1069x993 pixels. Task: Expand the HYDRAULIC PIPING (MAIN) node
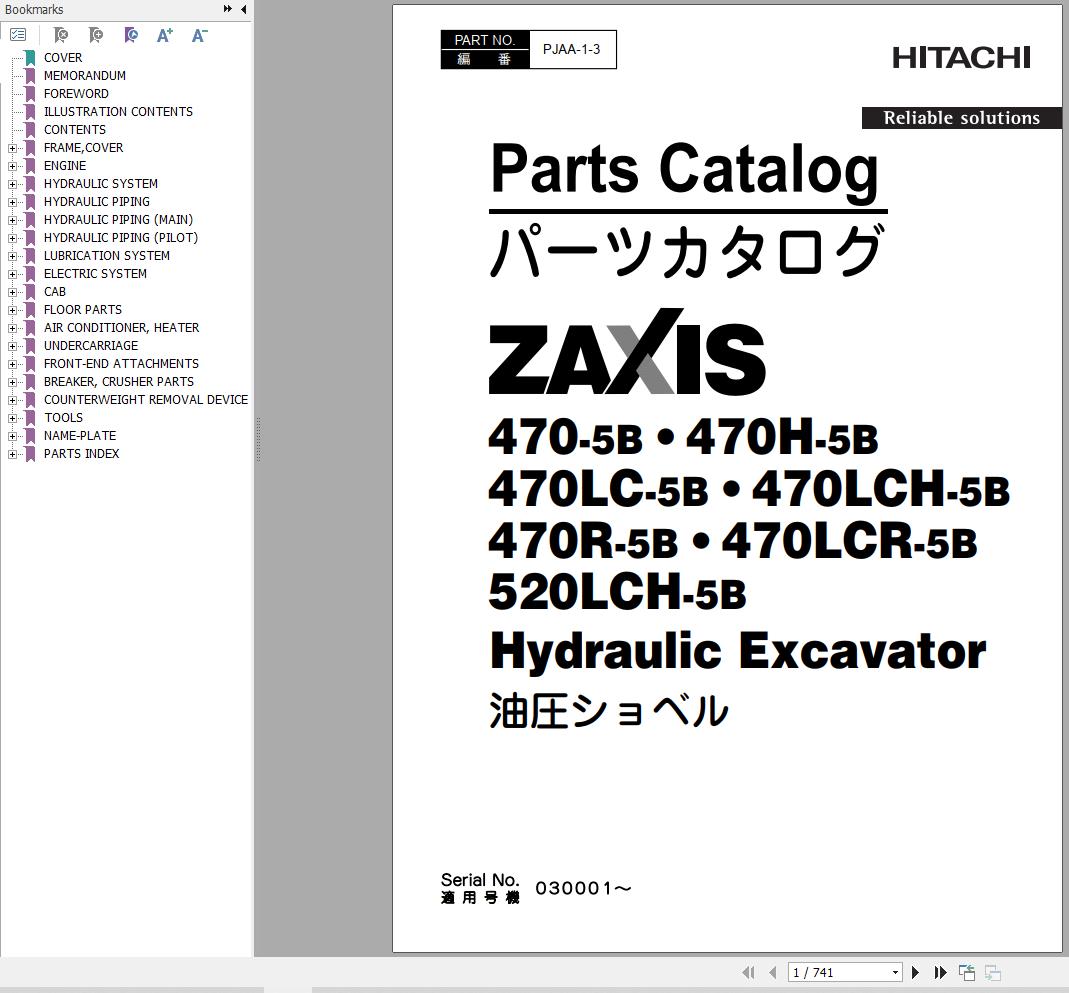pyautogui.click(x=12, y=220)
